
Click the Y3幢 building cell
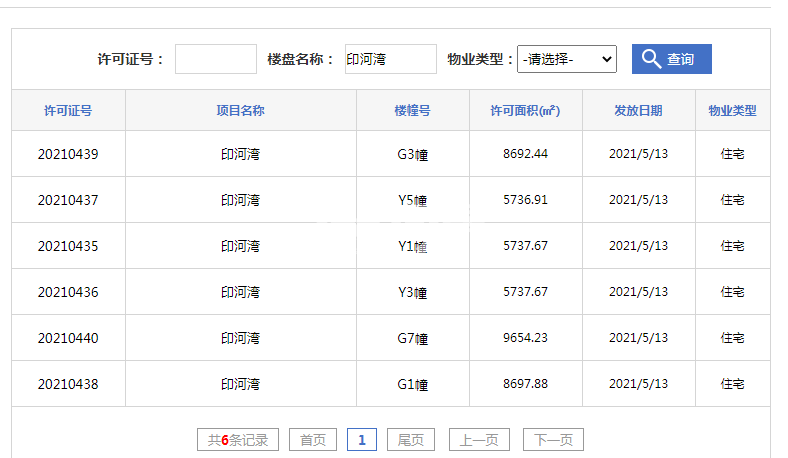point(413,293)
